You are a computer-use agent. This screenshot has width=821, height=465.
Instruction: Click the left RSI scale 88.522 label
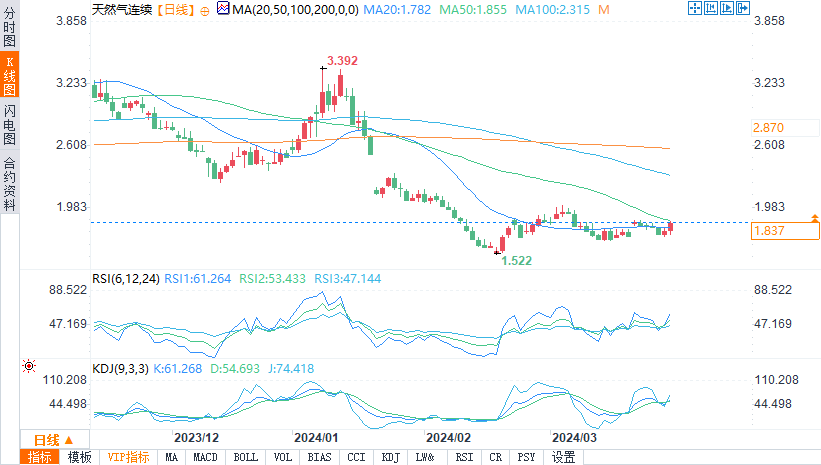(x=68, y=290)
